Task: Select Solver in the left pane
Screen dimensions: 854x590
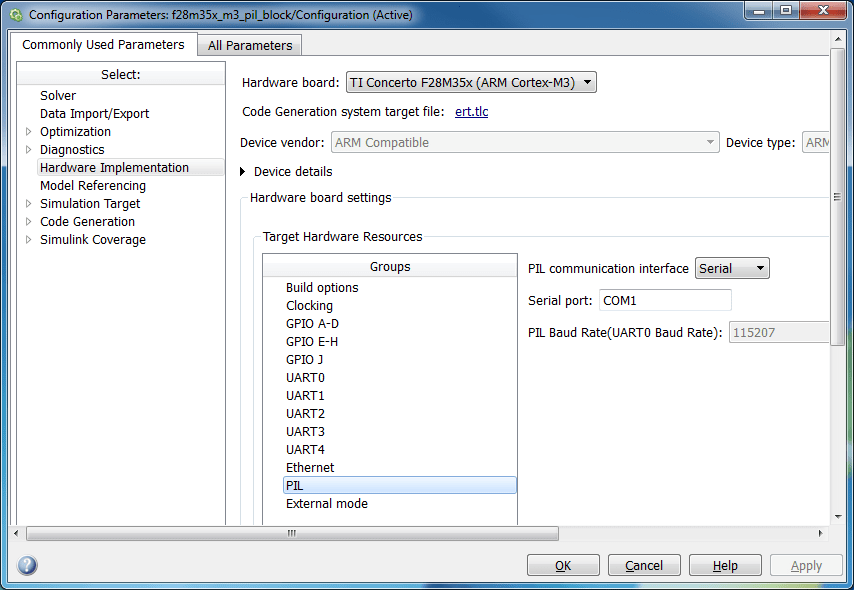Action: (x=58, y=96)
